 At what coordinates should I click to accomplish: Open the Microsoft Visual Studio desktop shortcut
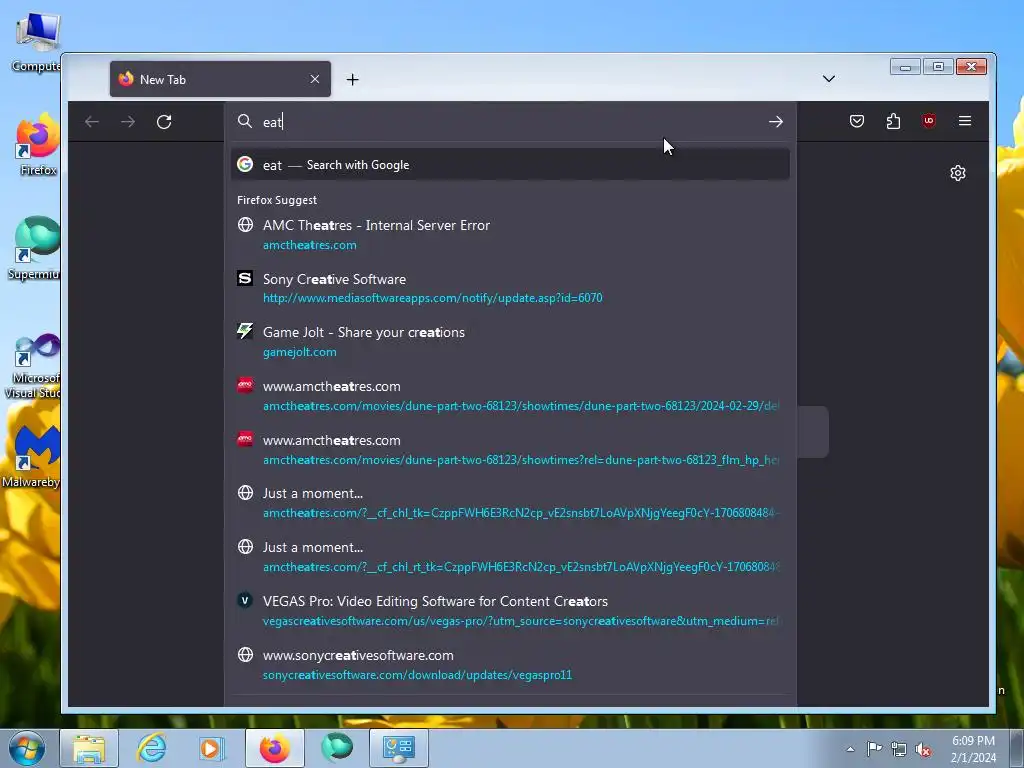click(34, 366)
